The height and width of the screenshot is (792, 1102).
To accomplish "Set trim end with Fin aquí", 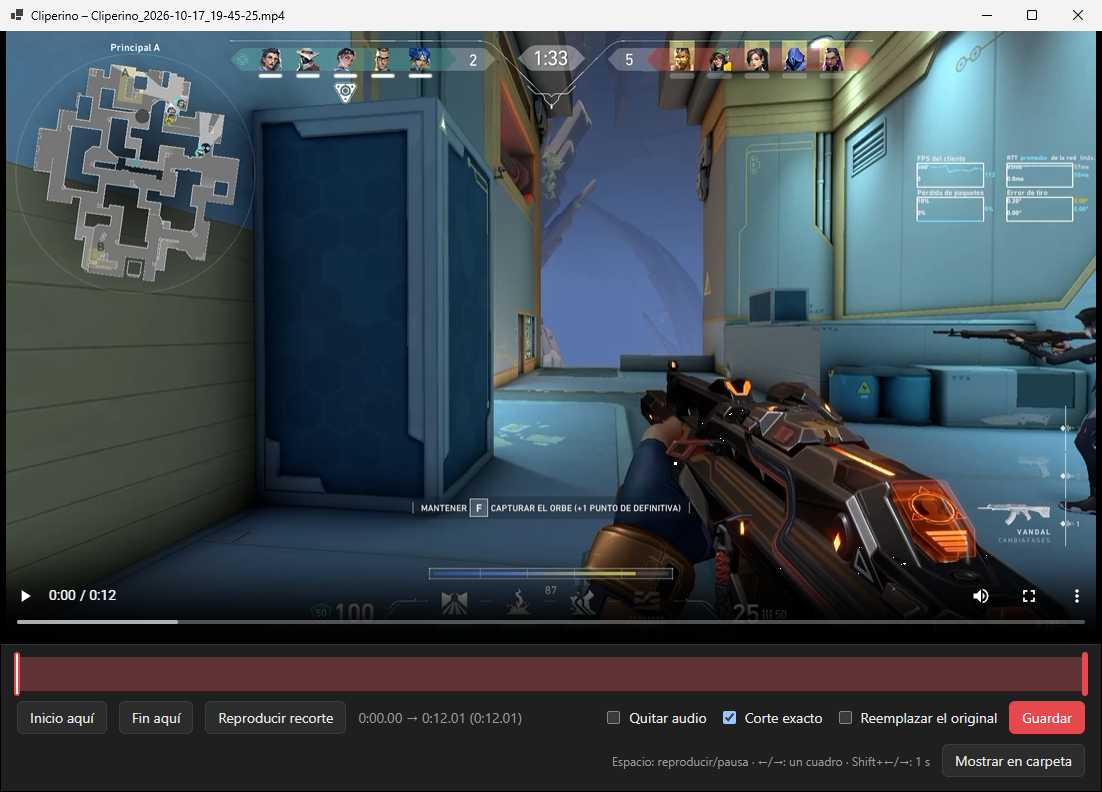I will [x=156, y=718].
